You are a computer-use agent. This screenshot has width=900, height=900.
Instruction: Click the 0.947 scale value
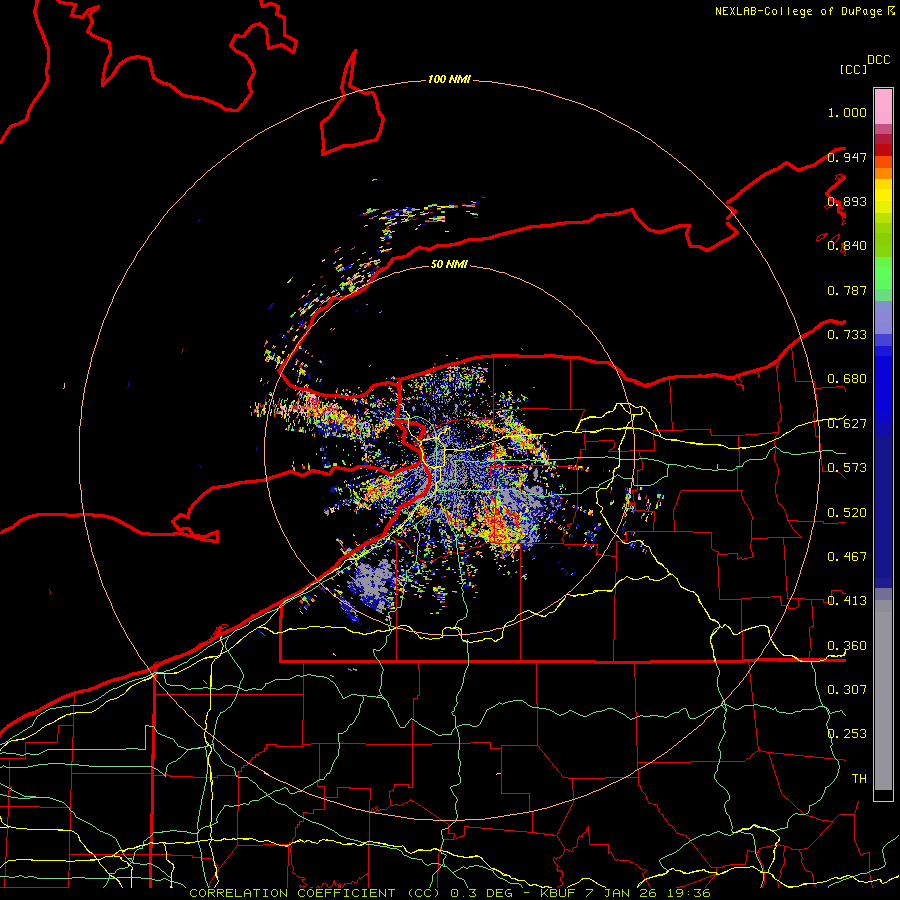pyautogui.click(x=847, y=157)
